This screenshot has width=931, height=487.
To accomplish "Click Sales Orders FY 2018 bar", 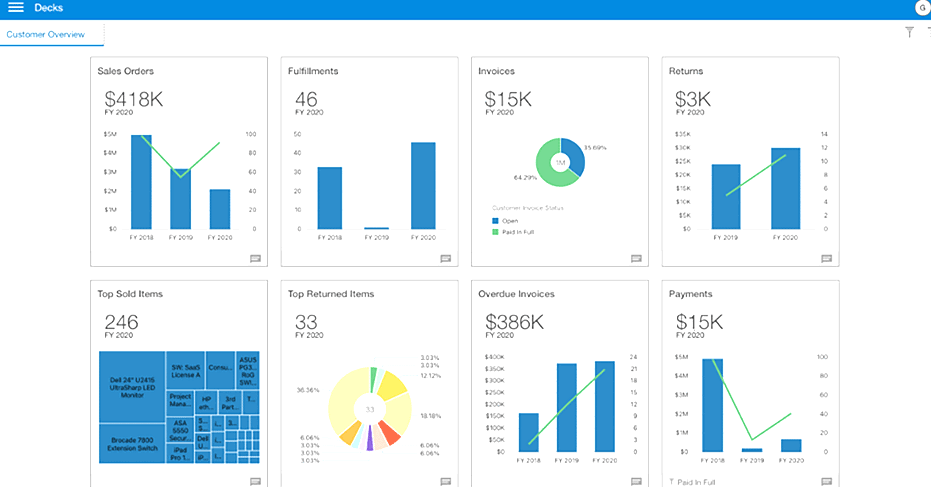I will (x=141, y=182).
